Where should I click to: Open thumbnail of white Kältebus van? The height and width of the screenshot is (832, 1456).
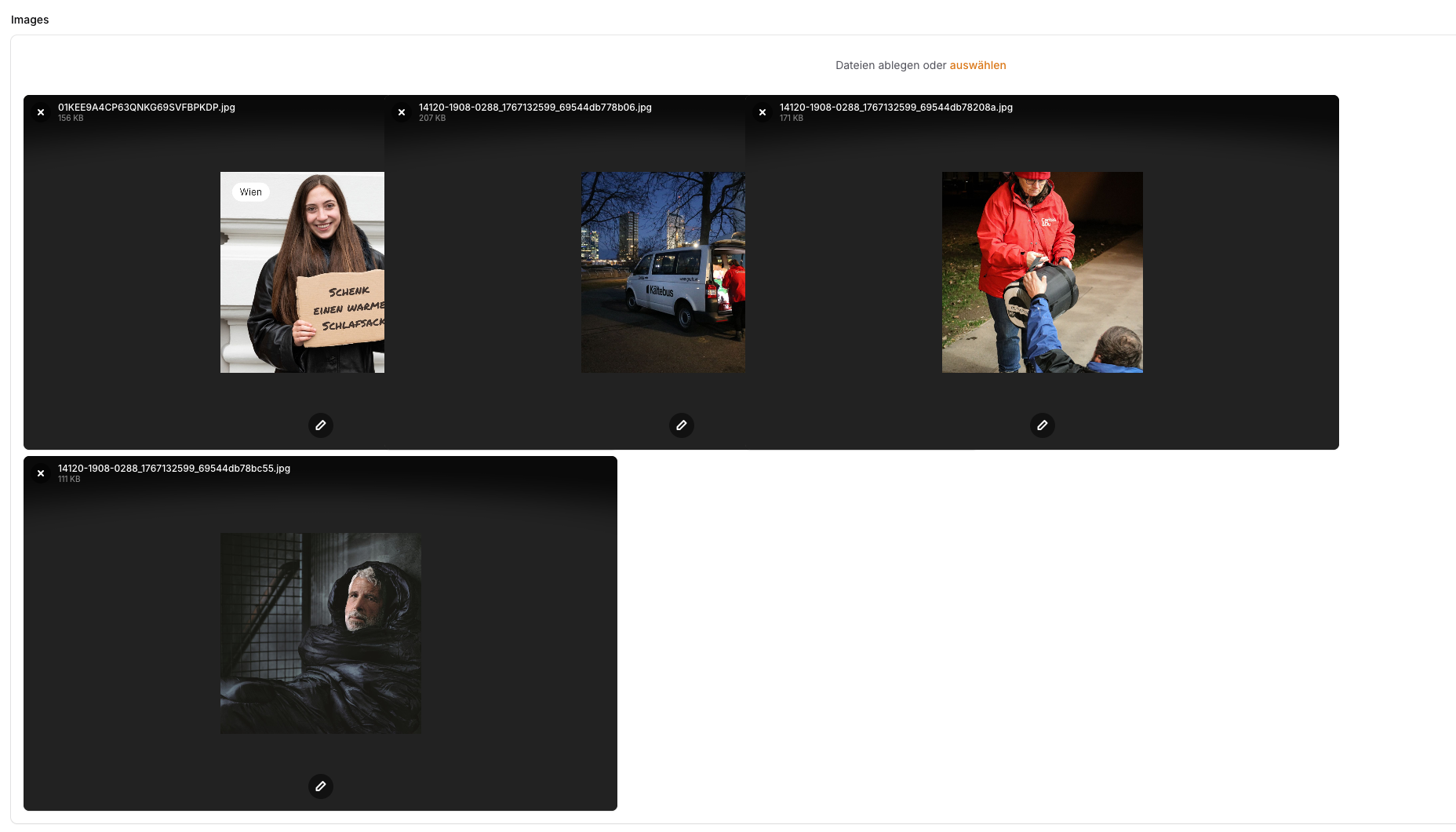(663, 272)
